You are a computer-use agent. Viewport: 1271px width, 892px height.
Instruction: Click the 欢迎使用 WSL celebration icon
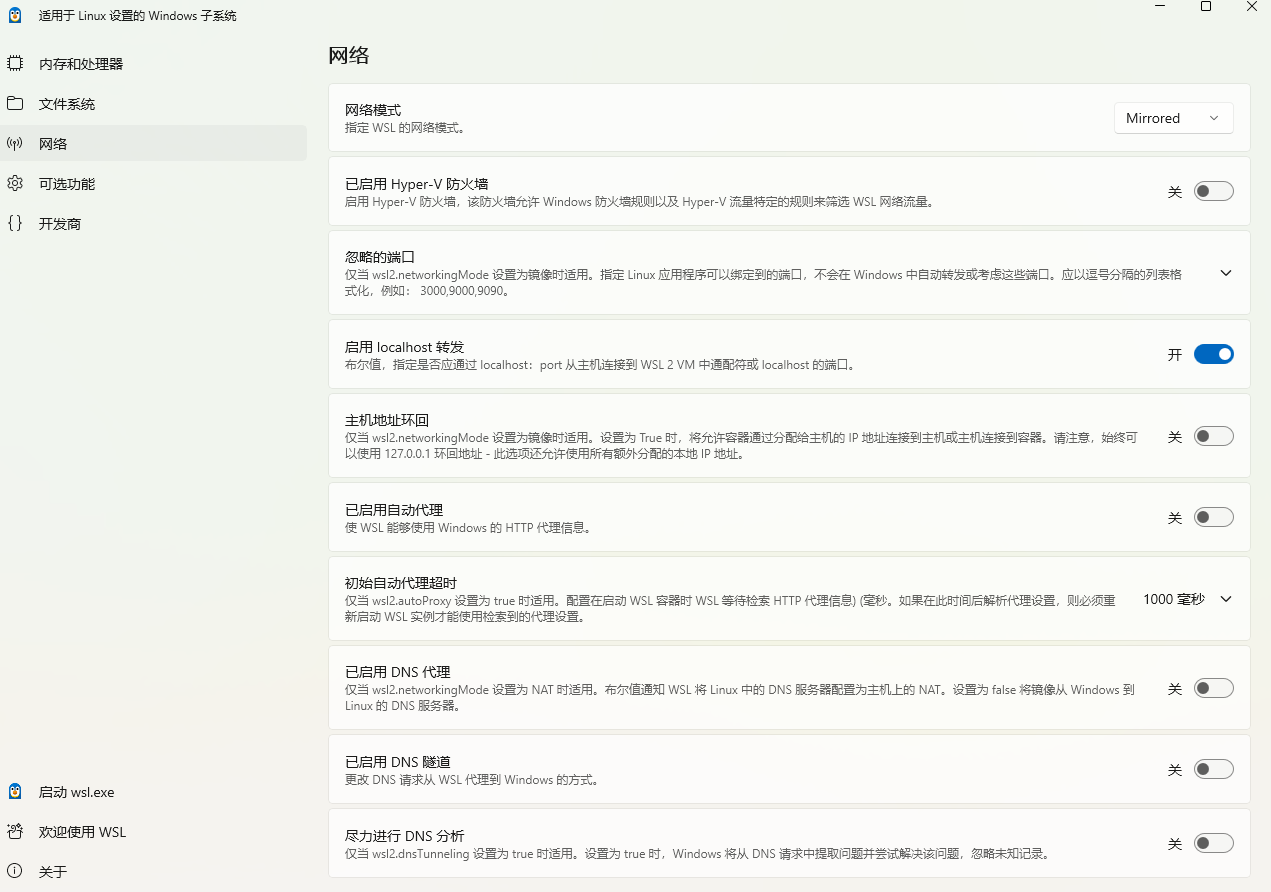coord(15,832)
